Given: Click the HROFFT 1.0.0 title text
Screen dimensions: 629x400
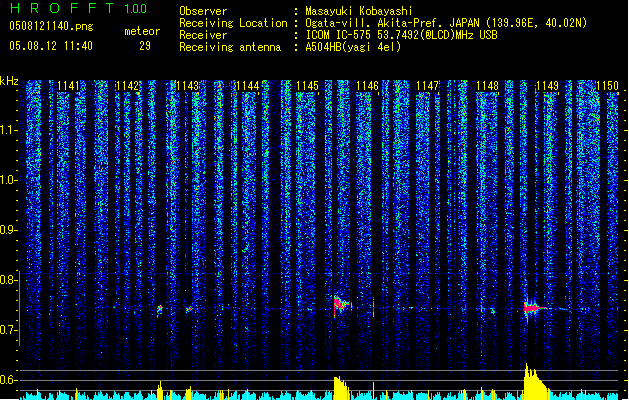Looking at the screenshot, I should pos(78,8).
